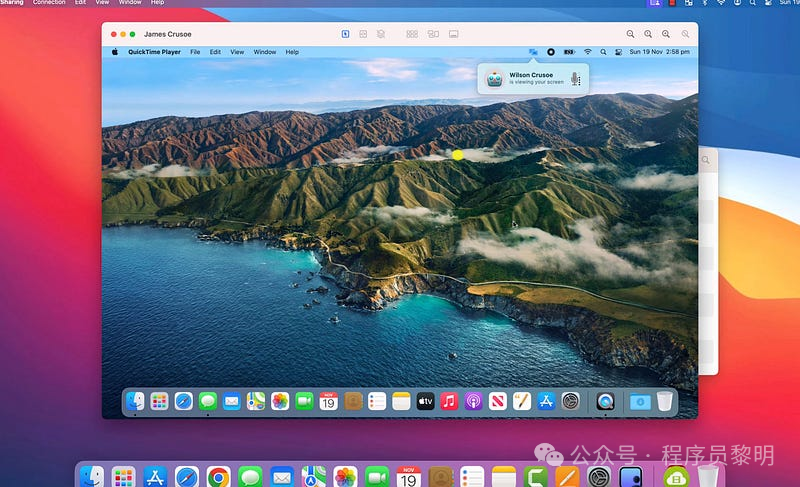Open the QuickTime Player menu
The image size is (800, 487).
154,52
